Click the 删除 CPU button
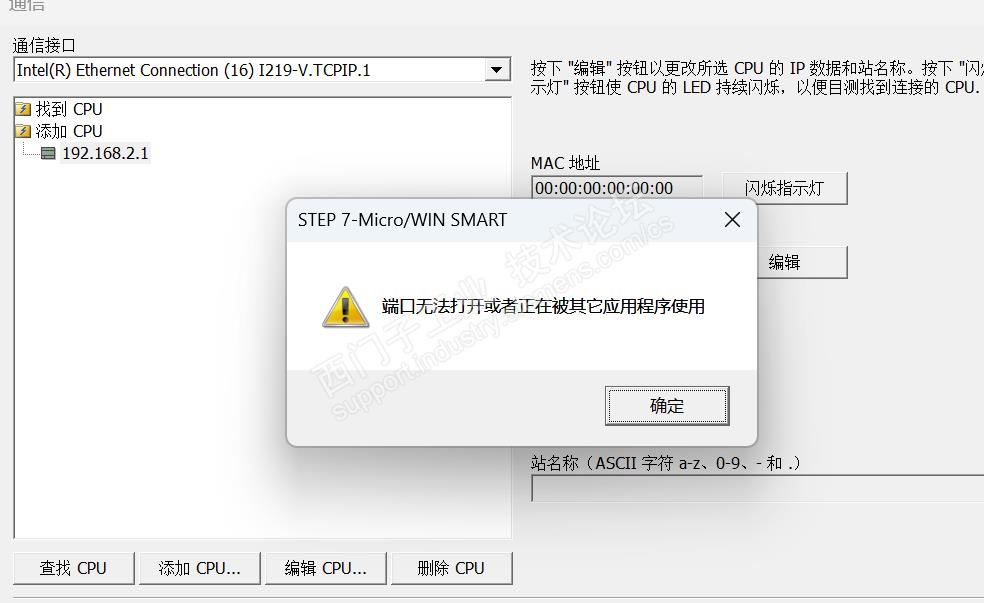The width and height of the screenshot is (984, 603). [x=451, y=568]
